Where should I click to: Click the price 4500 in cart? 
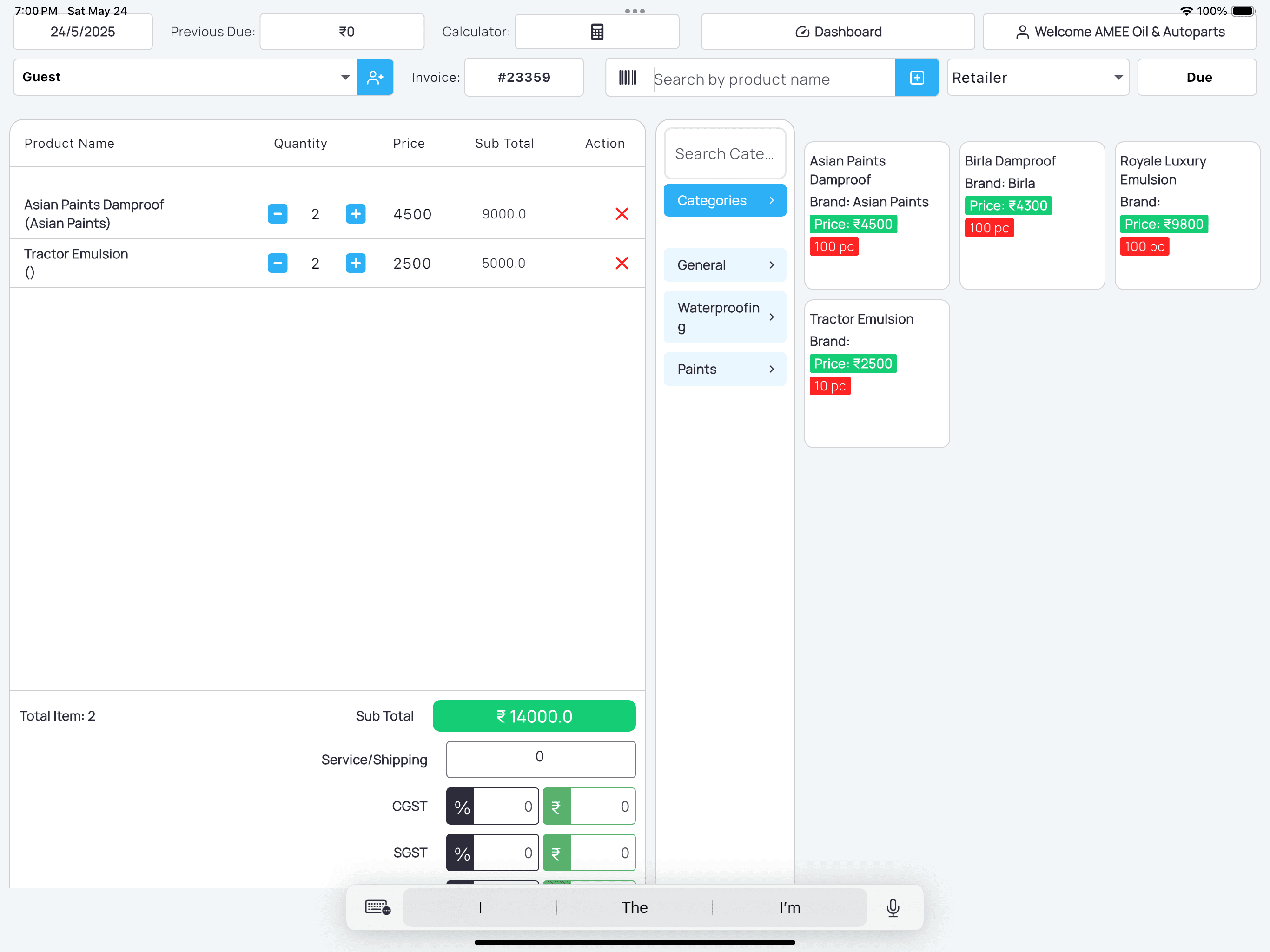412,214
